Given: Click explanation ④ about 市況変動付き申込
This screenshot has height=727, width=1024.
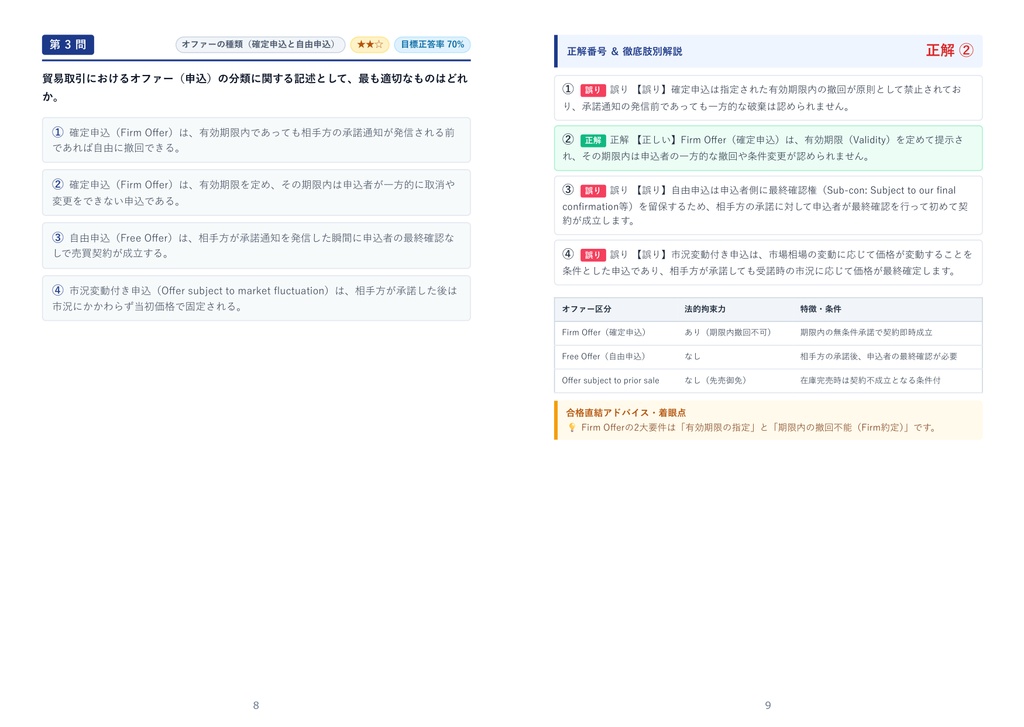Looking at the screenshot, I should pyautogui.click(x=768, y=263).
